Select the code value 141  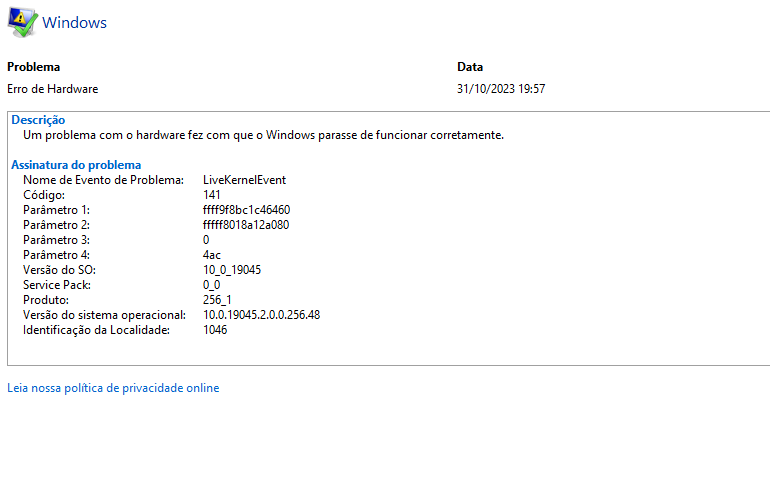pyautogui.click(x=212, y=195)
